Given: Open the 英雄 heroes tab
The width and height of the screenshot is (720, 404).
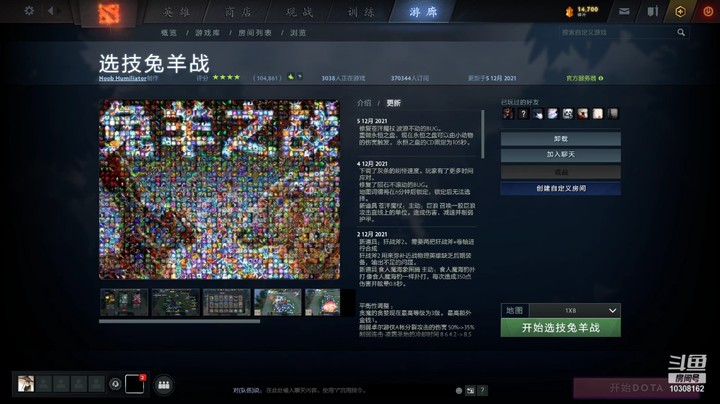Looking at the screenshot, I should 177,12.
